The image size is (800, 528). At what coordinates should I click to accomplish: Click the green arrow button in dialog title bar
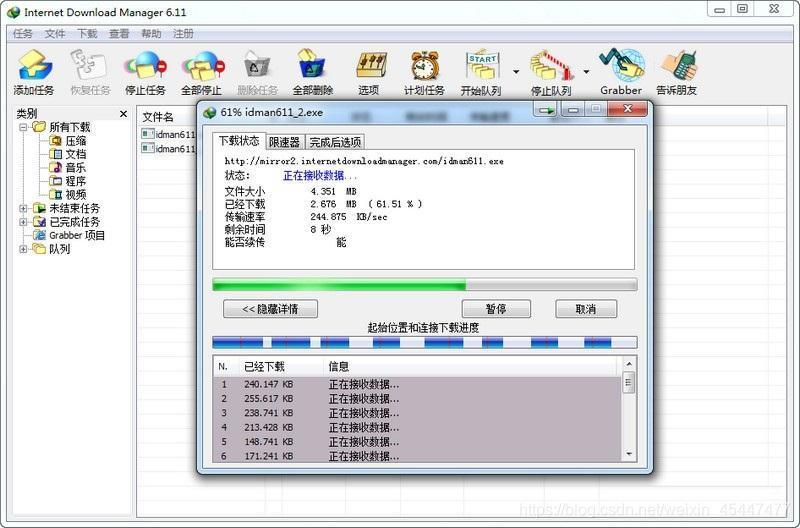[x=545, y=110]
